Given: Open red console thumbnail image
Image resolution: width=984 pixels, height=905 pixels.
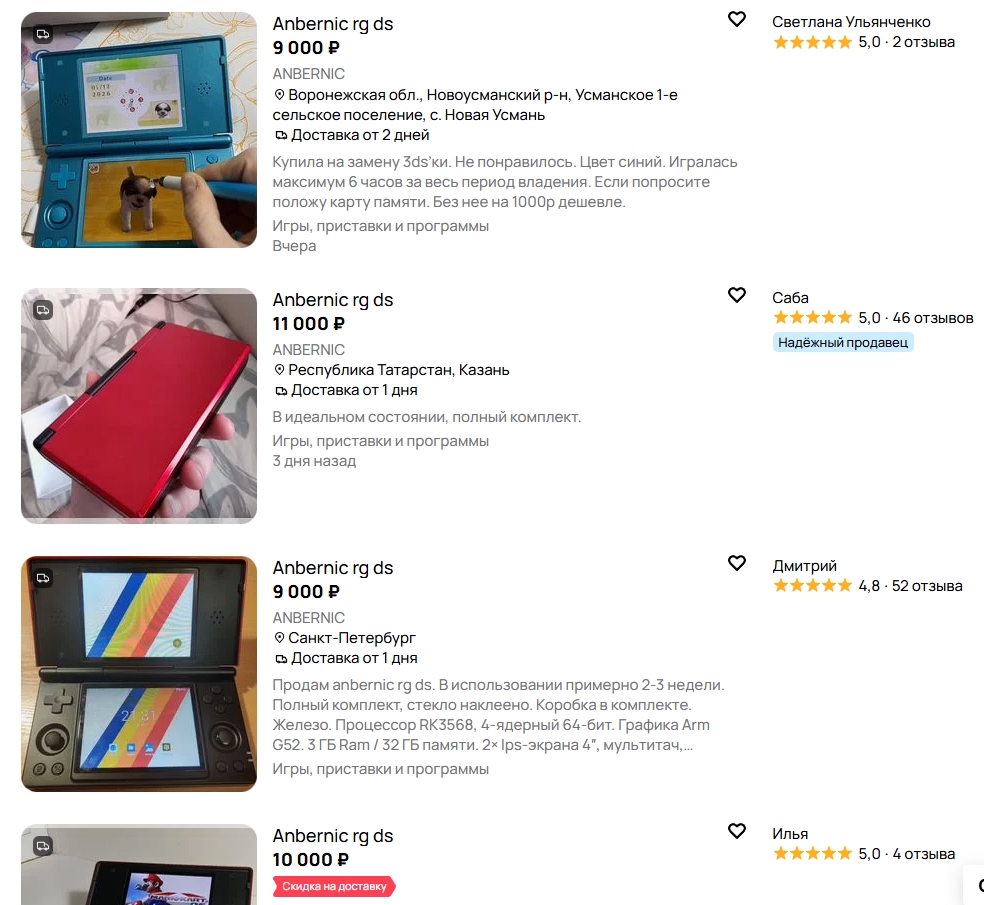Looking at the screenshot, I should pyautogui.click(x=139, y=406).
